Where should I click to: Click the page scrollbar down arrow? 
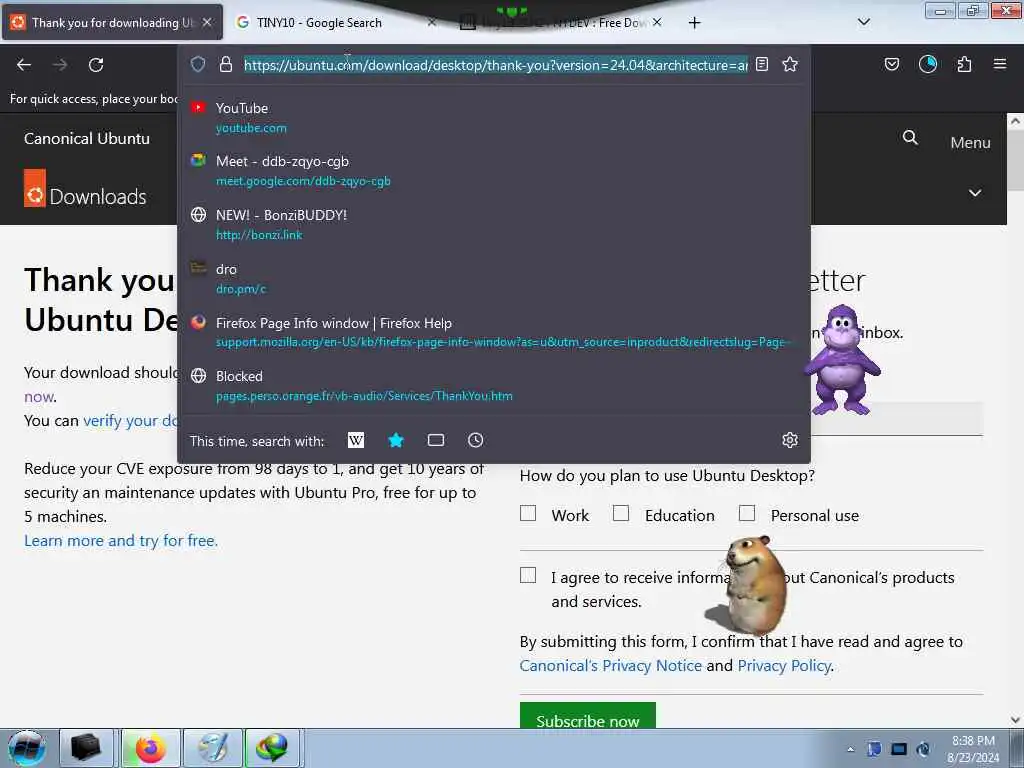pyautogui.click(x=1015, y=720)
